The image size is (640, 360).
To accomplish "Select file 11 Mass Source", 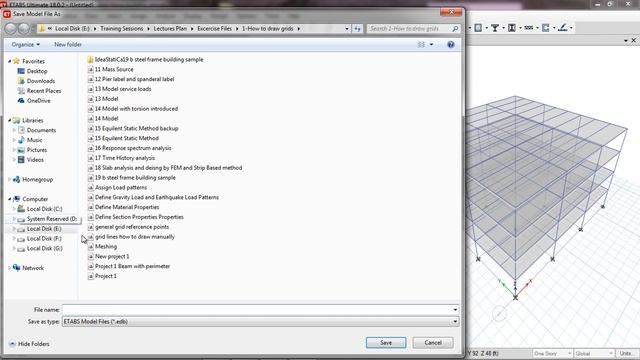I will coord(110,69).
